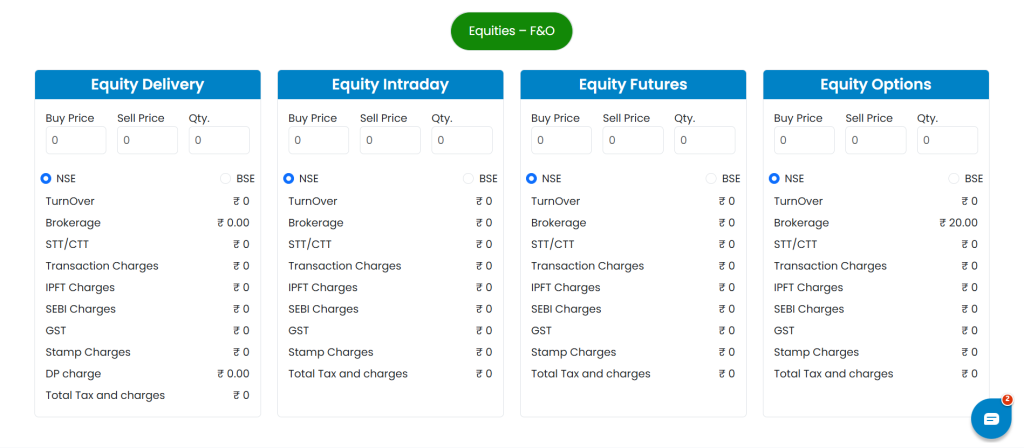Select NSE in Equity Futures
Image resolution: width=1024 pixels, height=448 pixels.
click(x=532, y=178)
